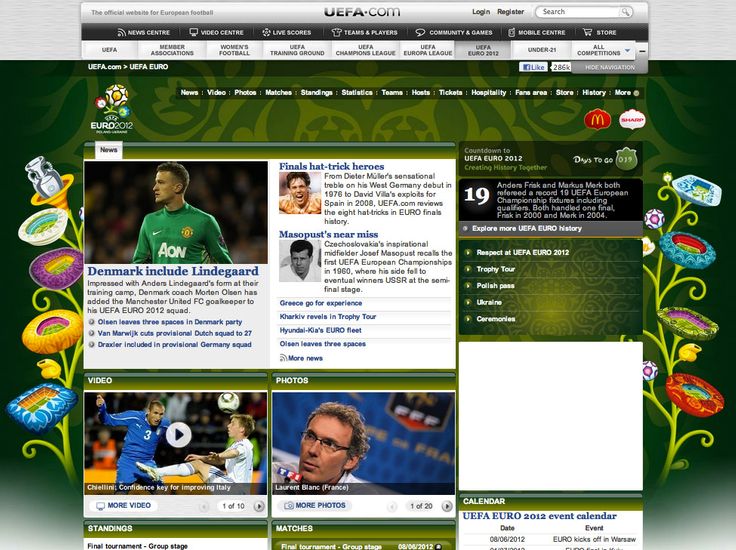Open the UEFA Champions League tab
The height and width of the screenshot is (550, 736).
tap(366, 50)
